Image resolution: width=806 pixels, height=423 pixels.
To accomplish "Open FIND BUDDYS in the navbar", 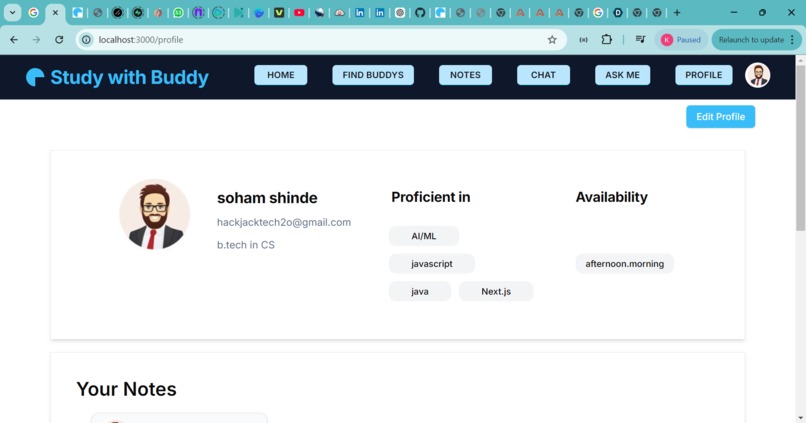I will [x=373, y=75].
